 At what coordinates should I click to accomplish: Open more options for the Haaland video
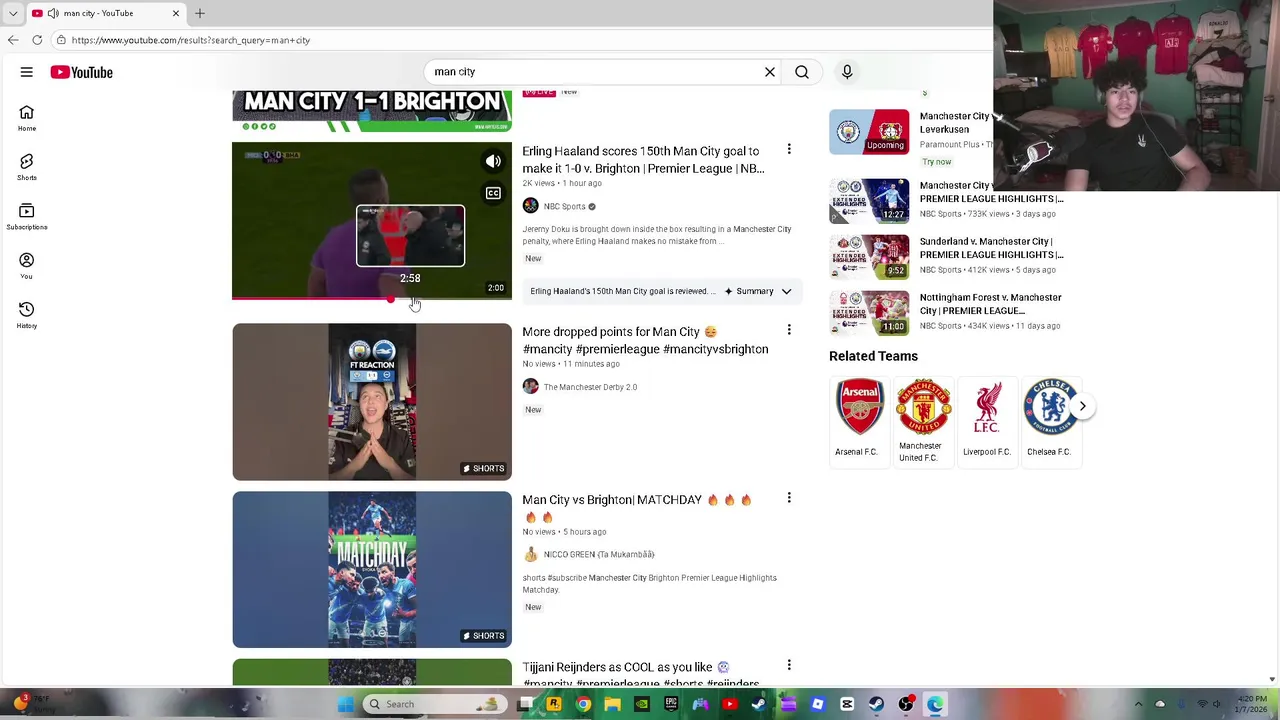point(789,150)
